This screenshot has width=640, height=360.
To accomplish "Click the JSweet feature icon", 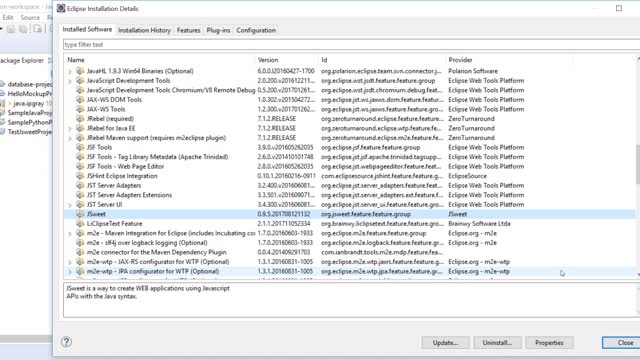I will [80, 214].
